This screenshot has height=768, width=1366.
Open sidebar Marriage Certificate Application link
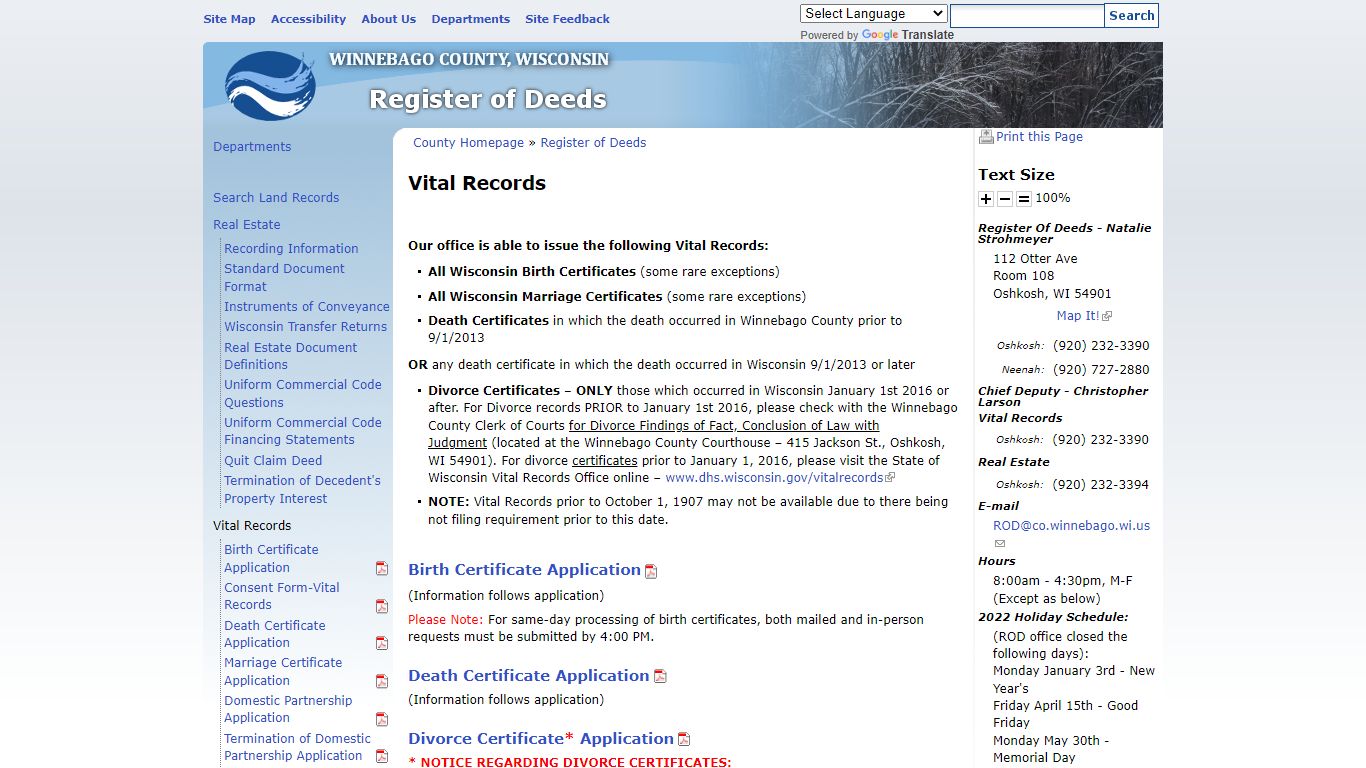click(283, 672)
